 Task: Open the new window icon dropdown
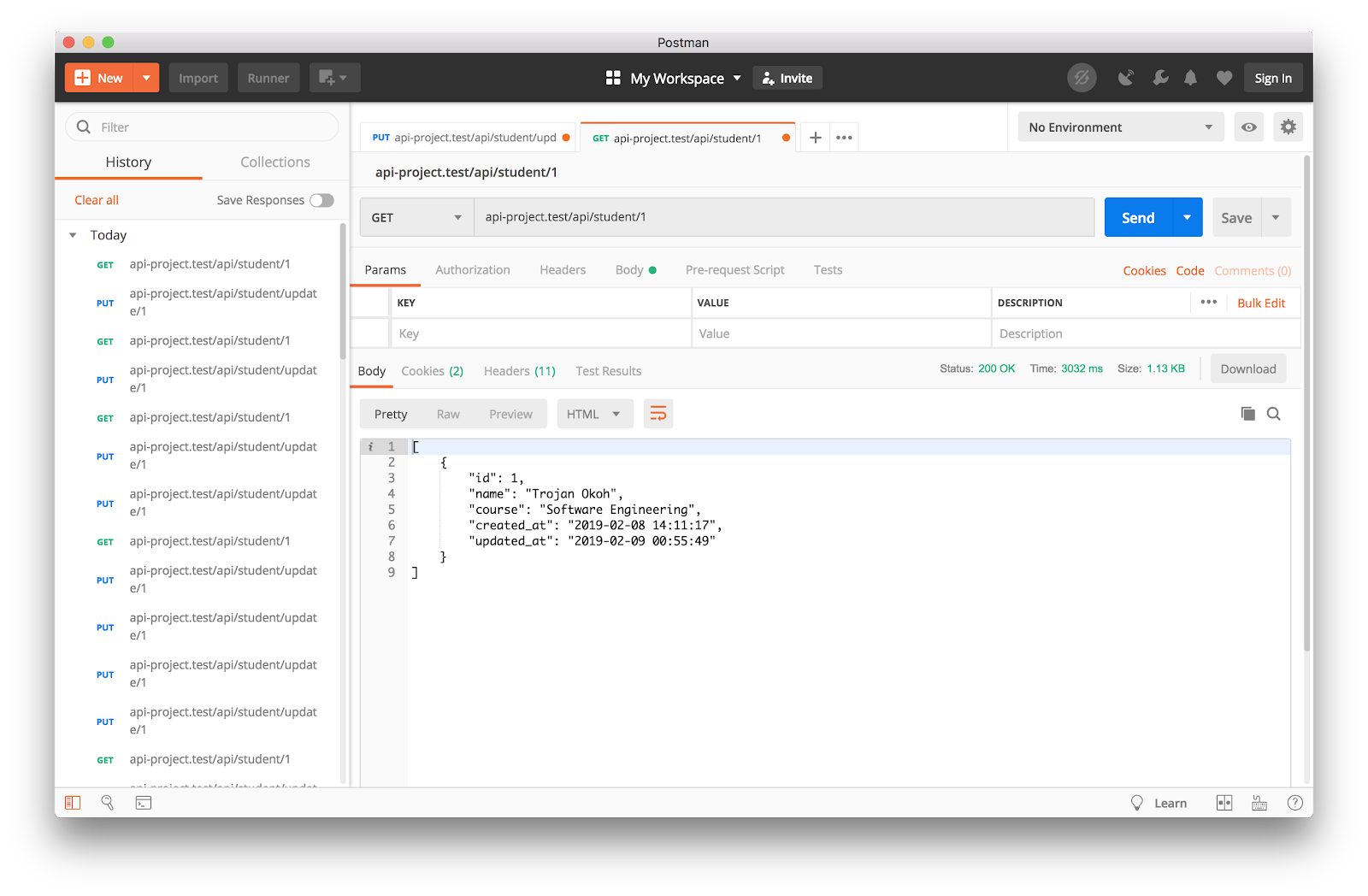[334, 78]
